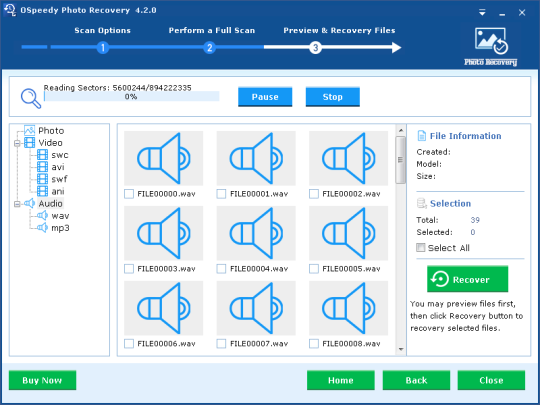Click the Photo Recovery logo icon
Viewport: 540px width, 405px height.
490,46
